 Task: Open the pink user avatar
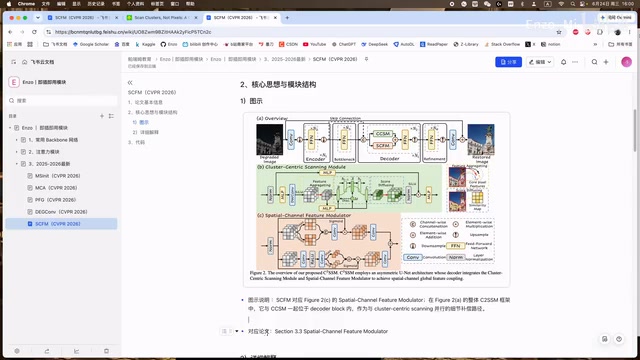point(626,62)
